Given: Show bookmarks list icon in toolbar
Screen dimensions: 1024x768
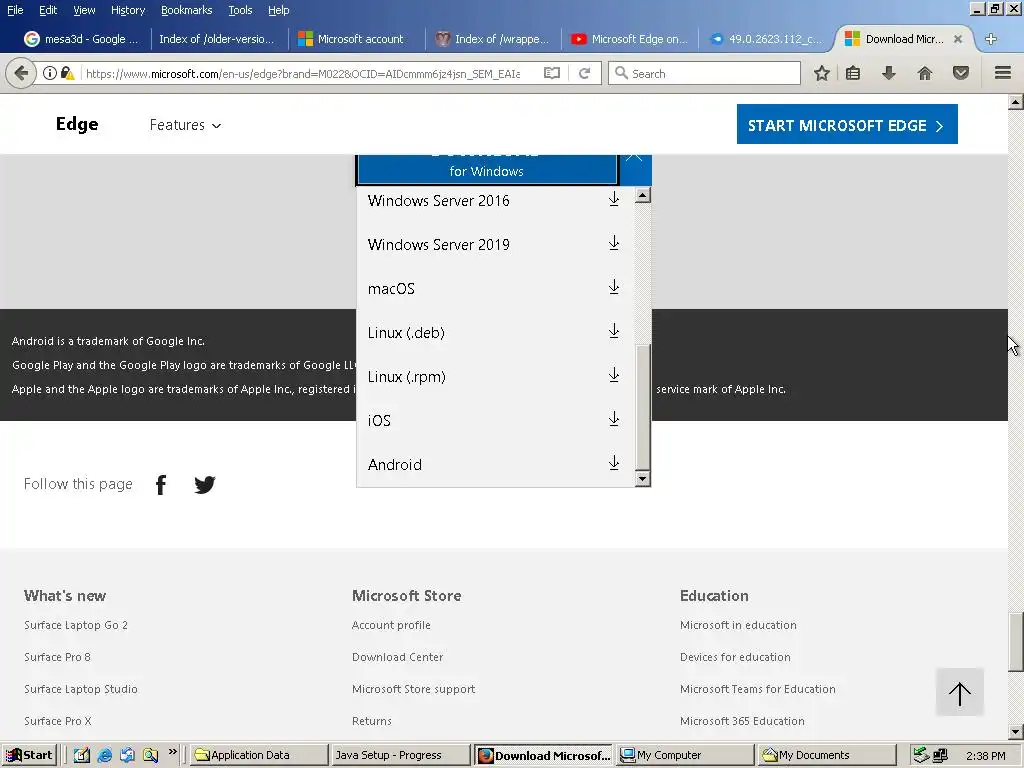Looking at the screenshot, I should 853,73.
